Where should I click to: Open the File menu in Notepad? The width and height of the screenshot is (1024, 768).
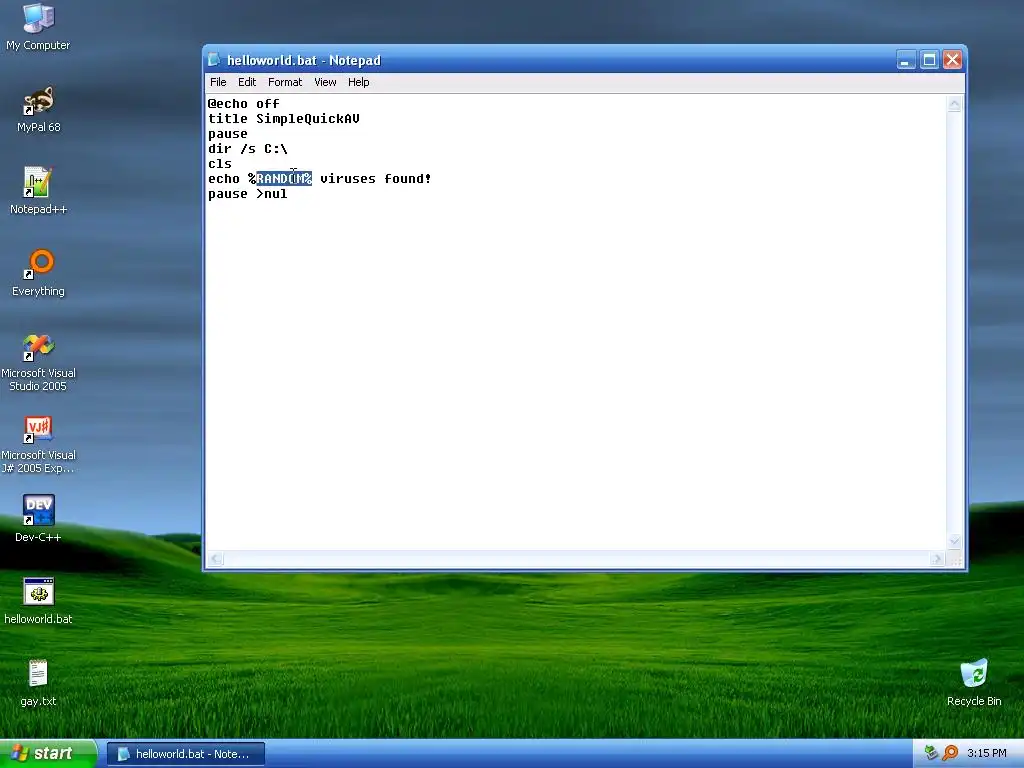pyautogui.click(x=218, y=82)
